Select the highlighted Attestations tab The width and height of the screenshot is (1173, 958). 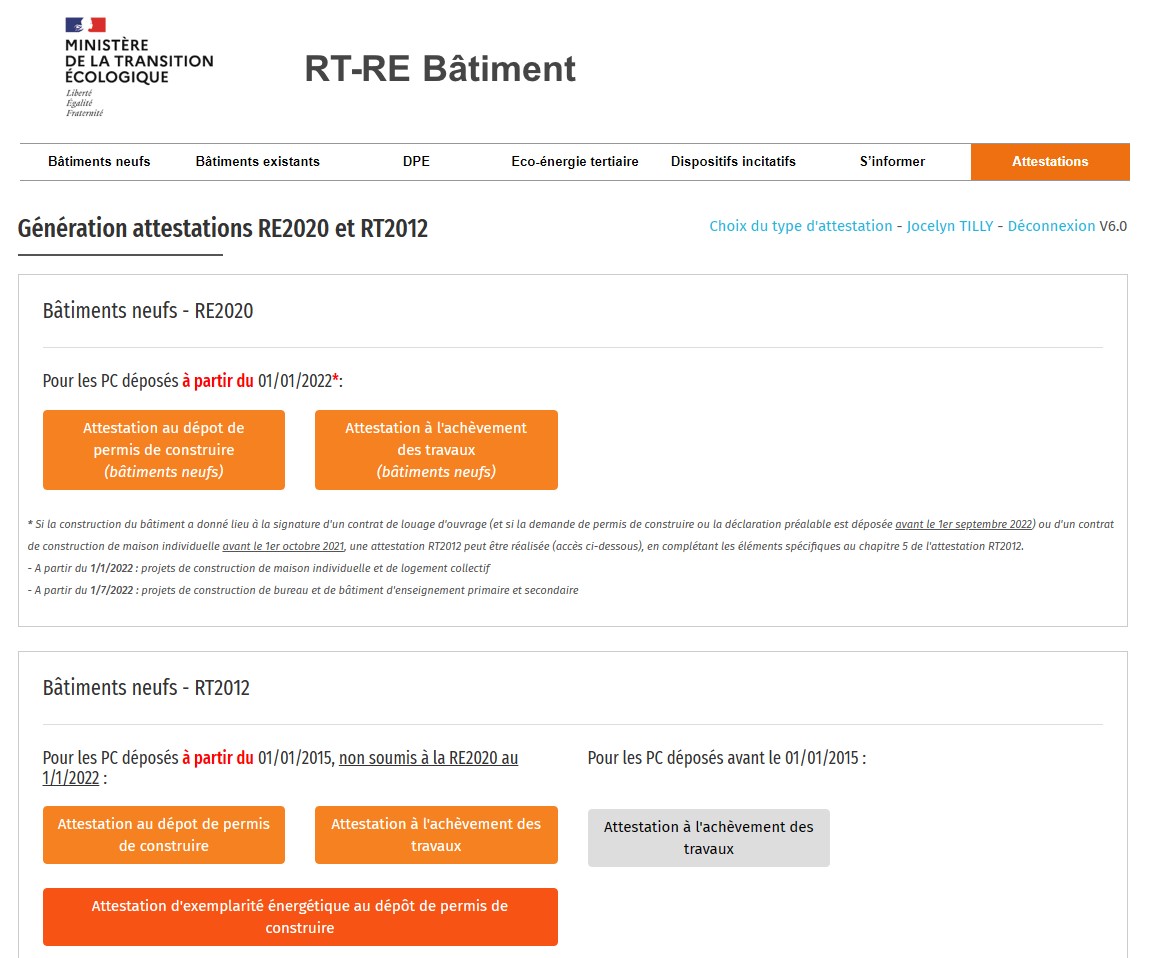pos(1050,161)
